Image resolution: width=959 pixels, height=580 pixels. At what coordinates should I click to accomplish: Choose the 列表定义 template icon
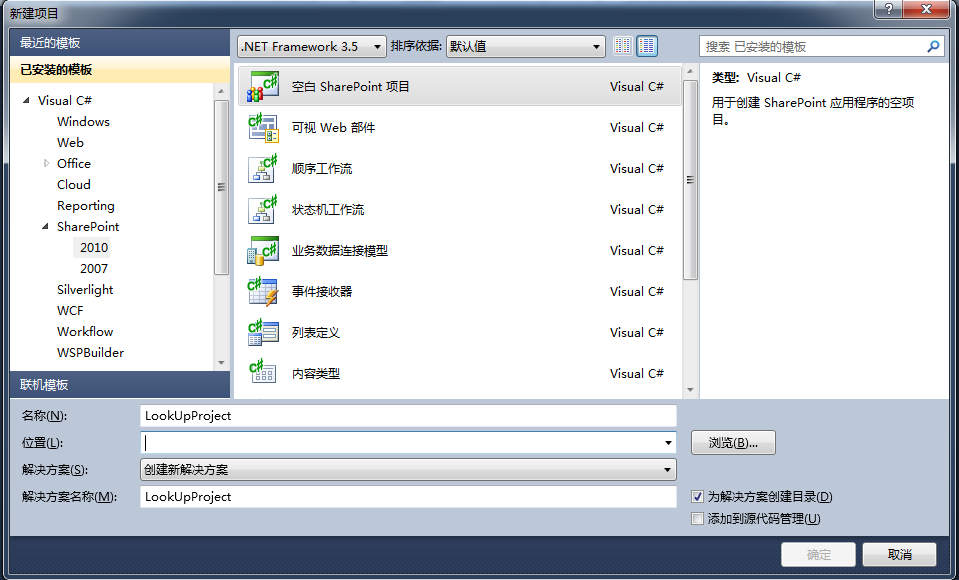click(x=263, y=332)
